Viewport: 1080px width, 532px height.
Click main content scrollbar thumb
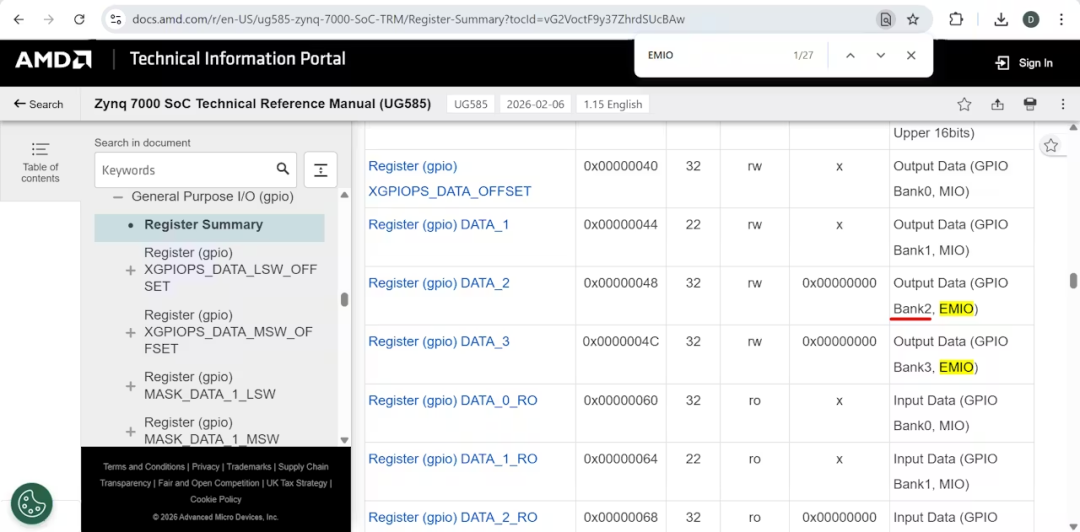coord(1072,280)
